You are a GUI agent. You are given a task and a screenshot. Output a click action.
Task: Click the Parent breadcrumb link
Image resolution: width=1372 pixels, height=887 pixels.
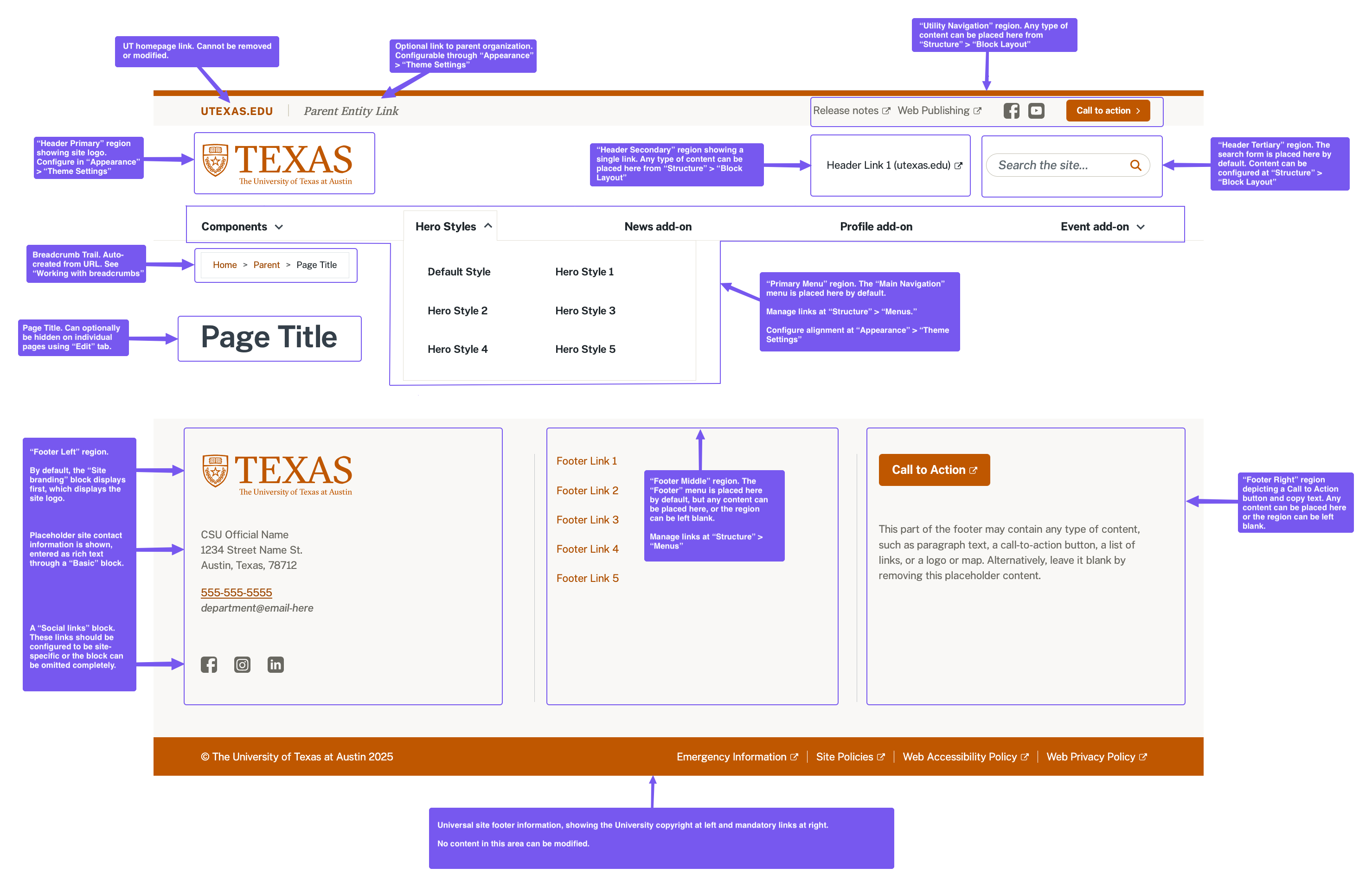266,265
